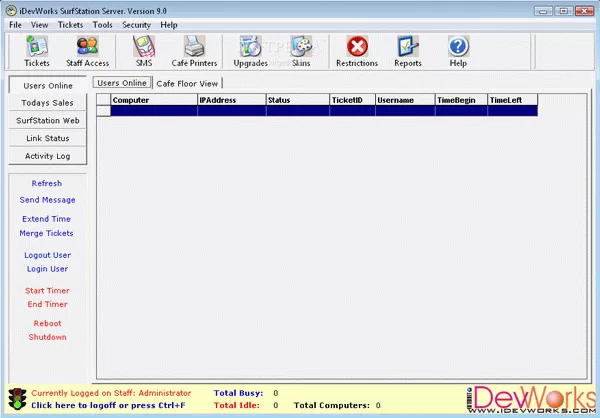Click the Extend Time link
600x418 pixels.
(47, 218)
